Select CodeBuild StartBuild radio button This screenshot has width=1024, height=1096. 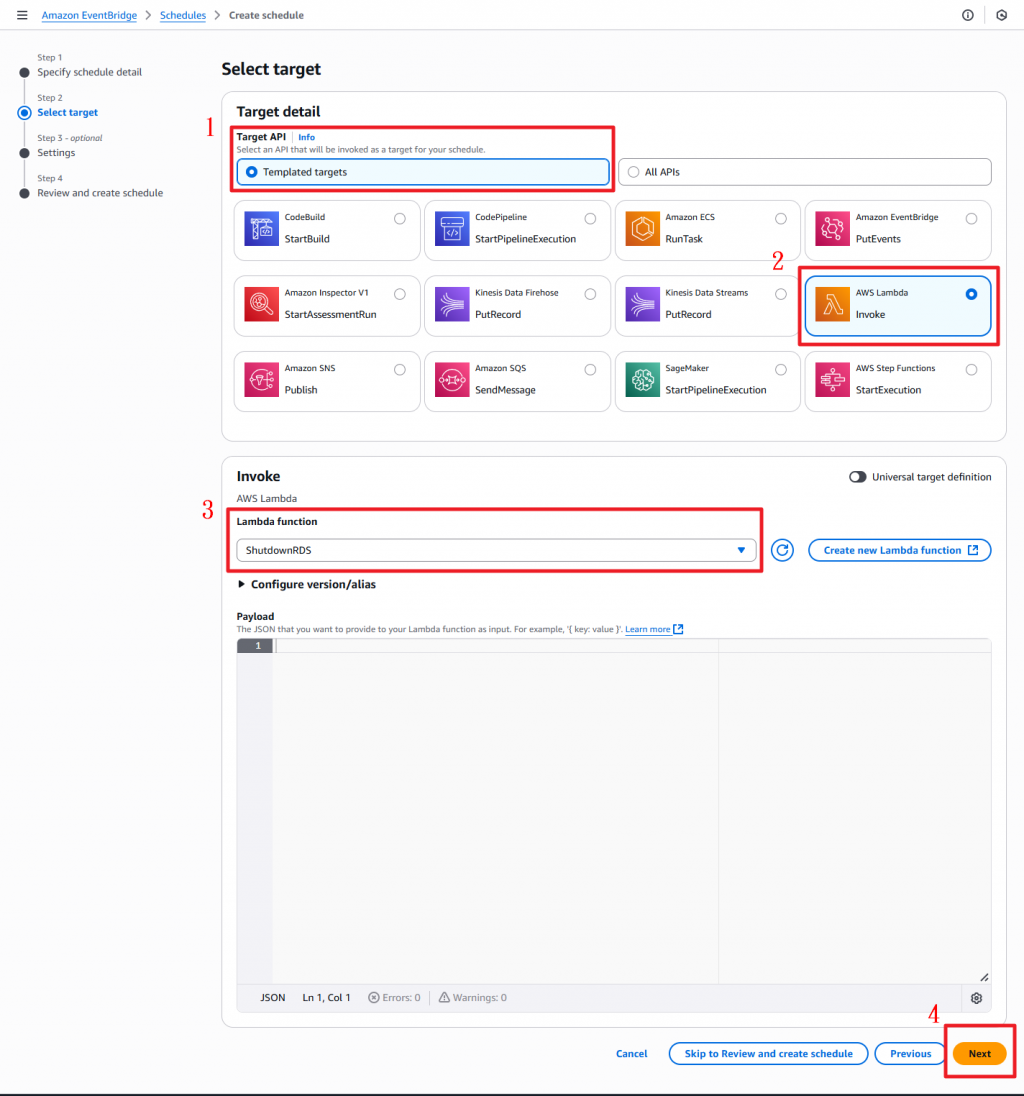[400, 219]
